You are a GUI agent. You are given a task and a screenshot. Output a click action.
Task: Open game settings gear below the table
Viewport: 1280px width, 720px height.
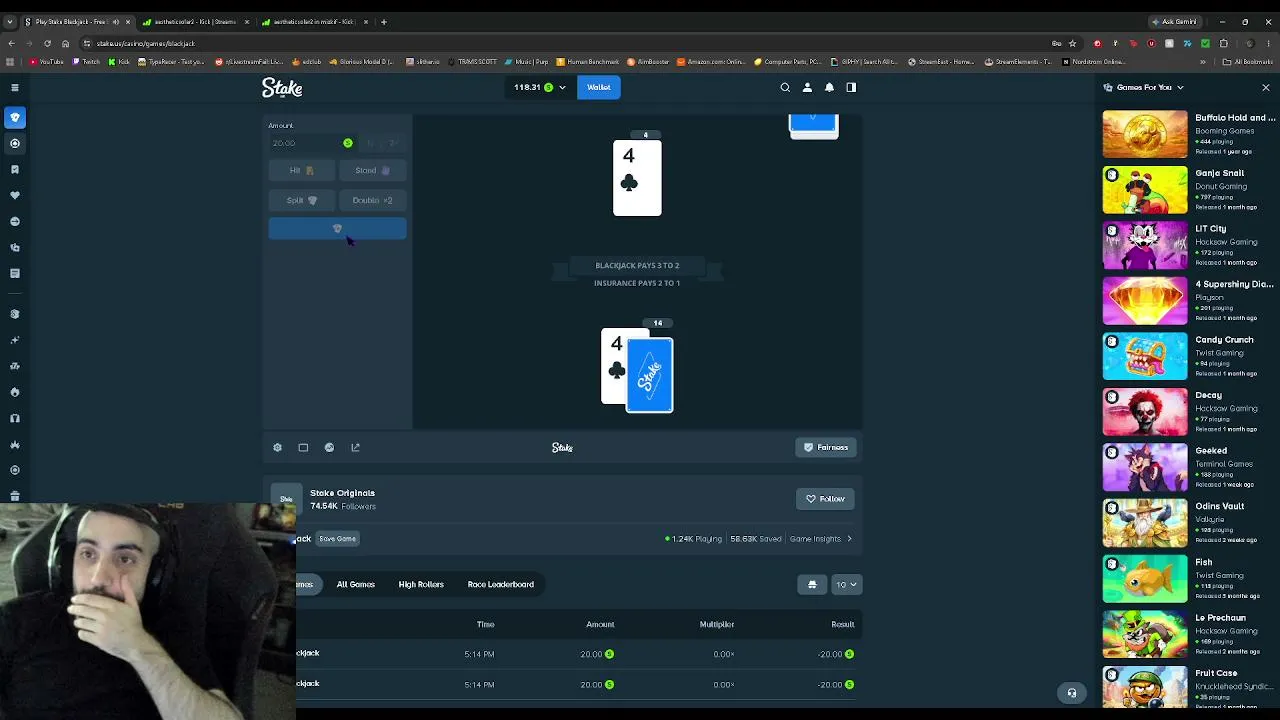coord(277,448)
